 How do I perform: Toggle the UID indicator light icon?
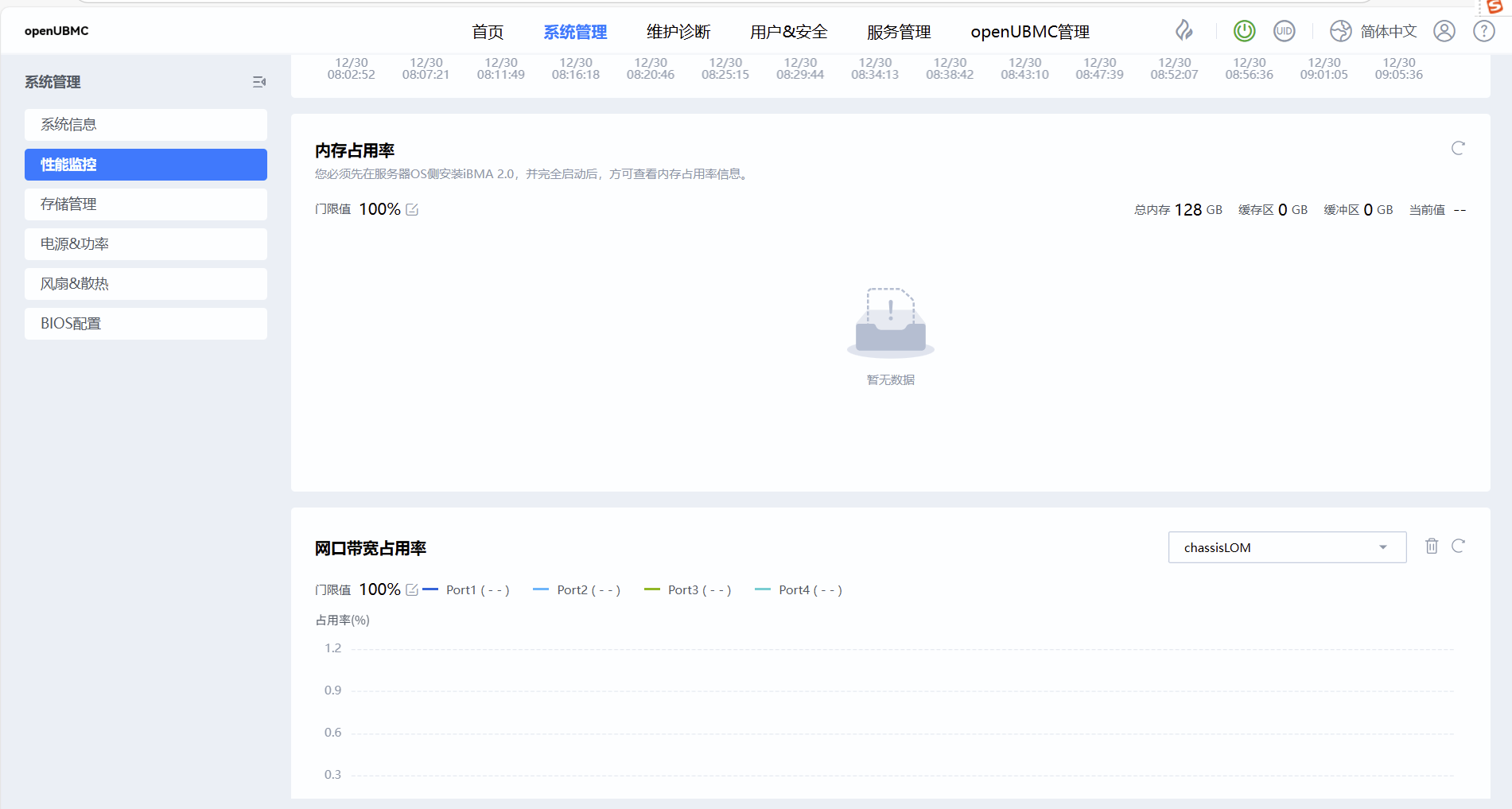point(1284,31)
